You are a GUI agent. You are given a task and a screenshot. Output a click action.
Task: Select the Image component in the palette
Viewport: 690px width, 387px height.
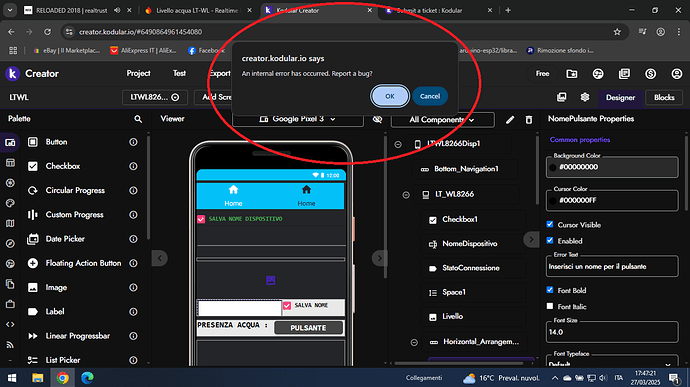point(56,287)
